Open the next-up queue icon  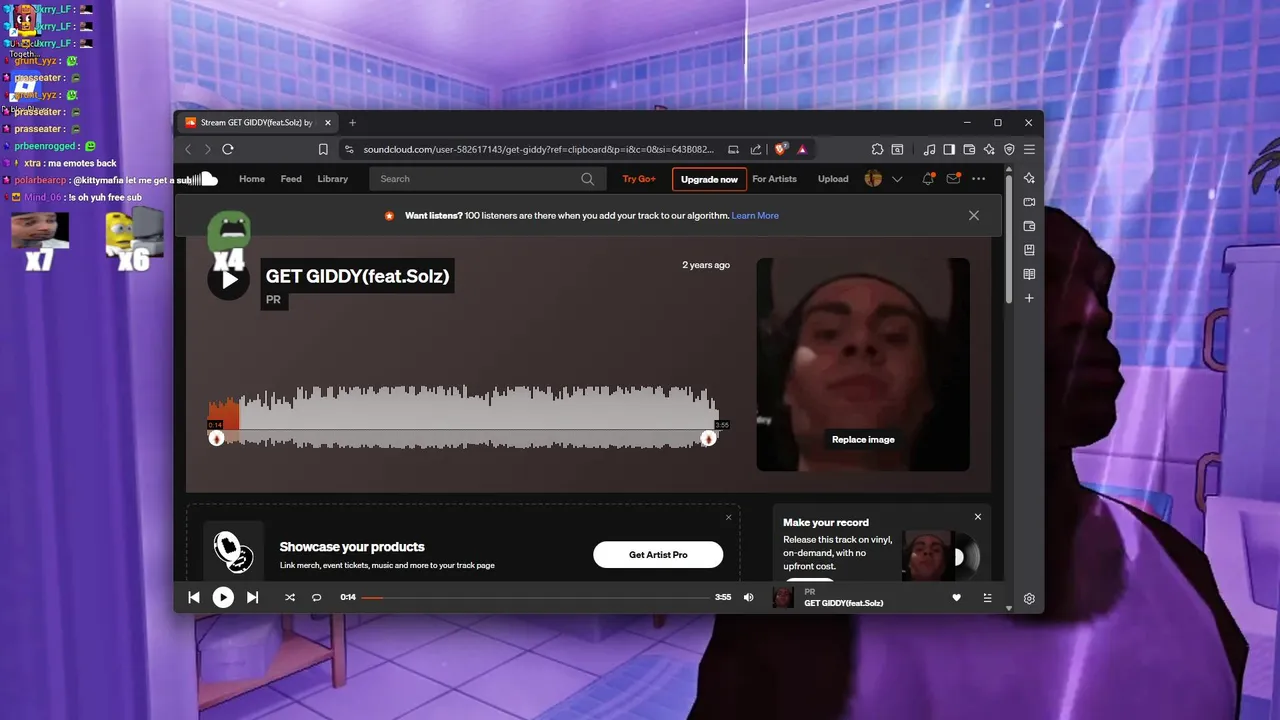[987, 598]
